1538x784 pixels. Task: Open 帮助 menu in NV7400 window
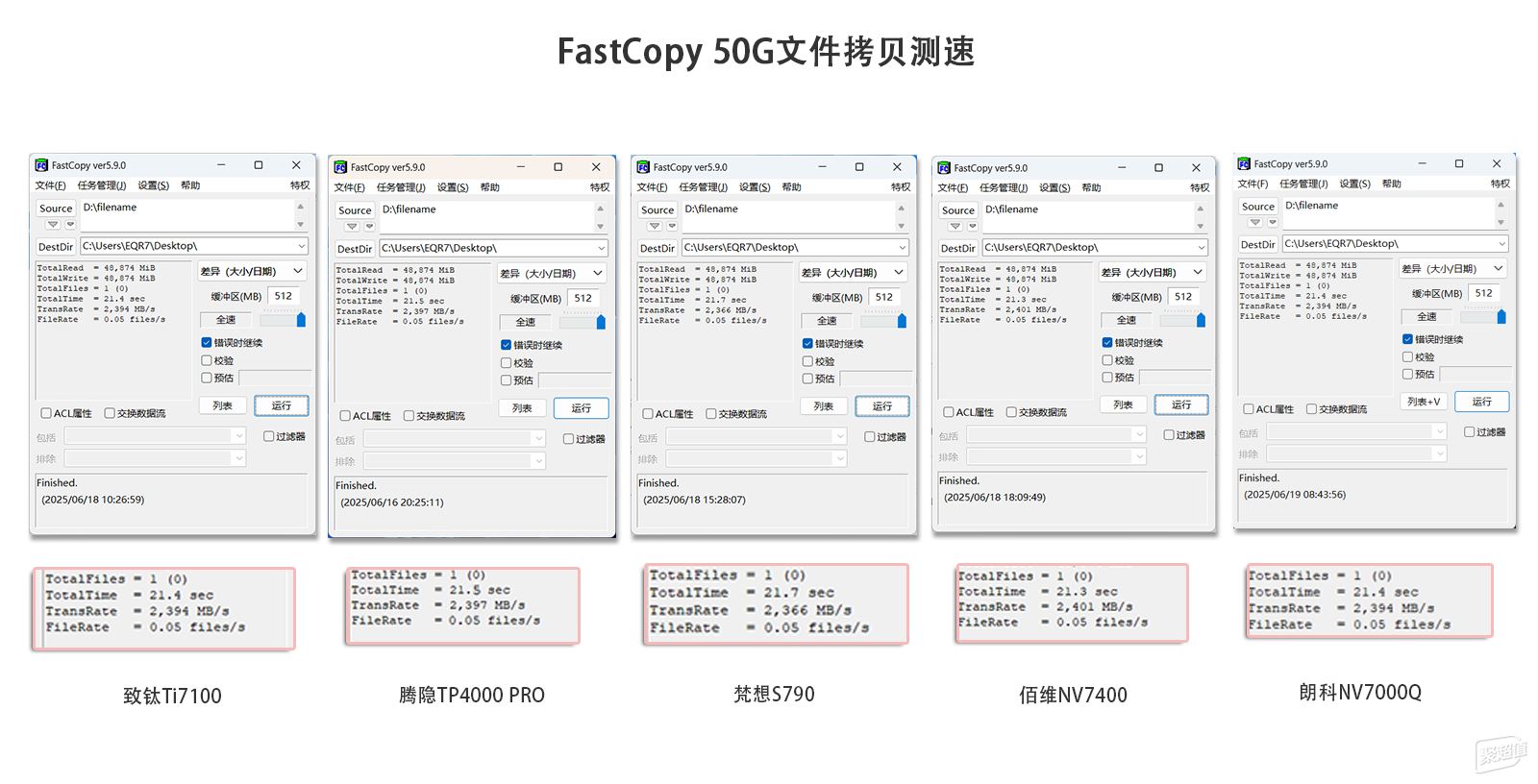(1091, 188)
